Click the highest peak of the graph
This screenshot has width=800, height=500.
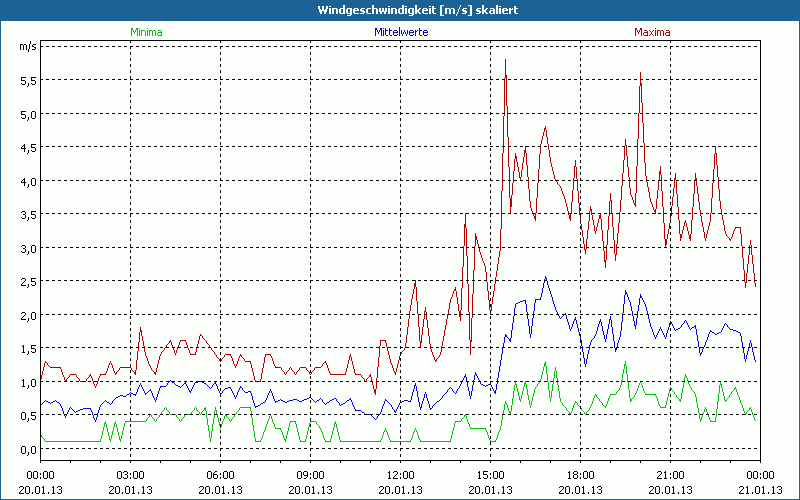point(506,61)
